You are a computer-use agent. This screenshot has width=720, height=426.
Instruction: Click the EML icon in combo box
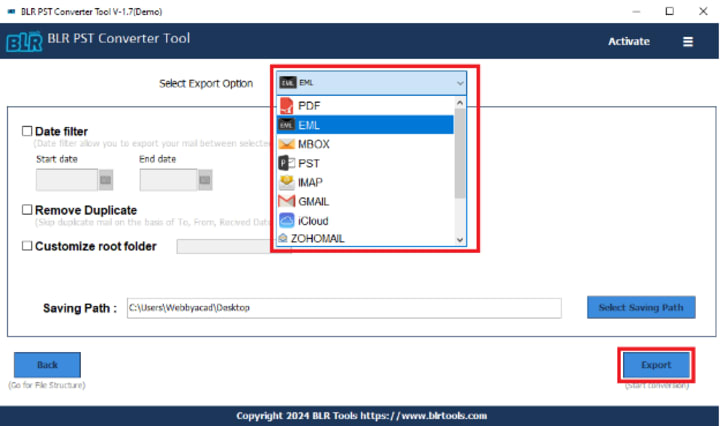click(288, 83)
